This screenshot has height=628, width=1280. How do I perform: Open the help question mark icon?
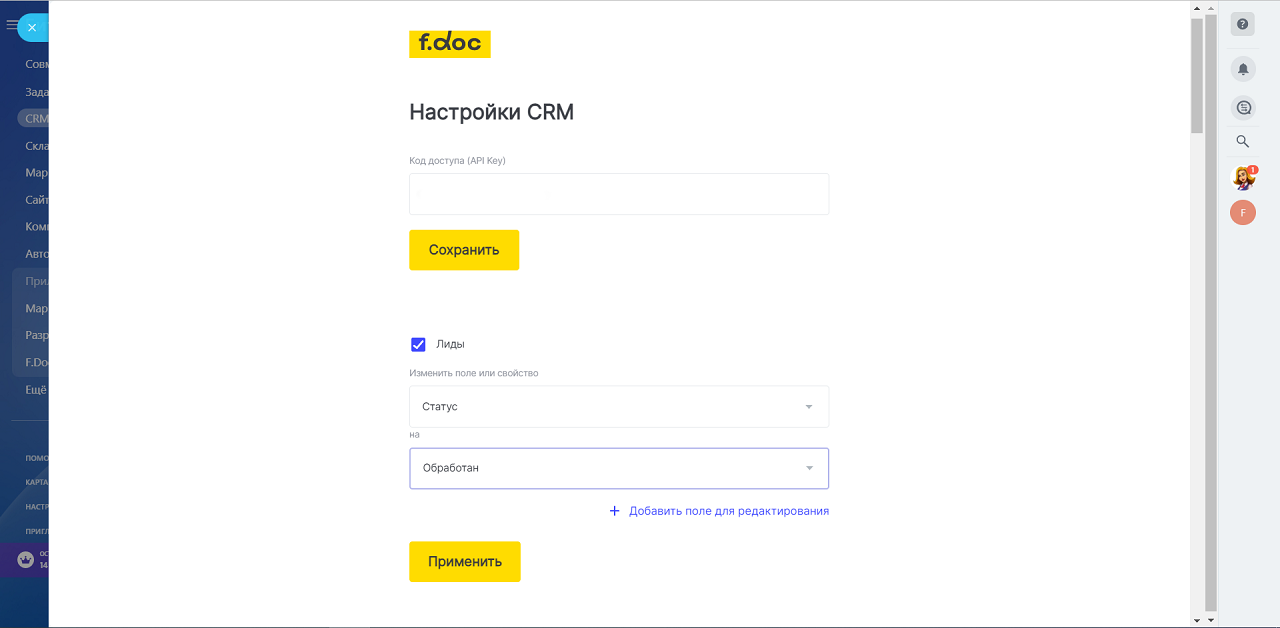[1243, 24]
